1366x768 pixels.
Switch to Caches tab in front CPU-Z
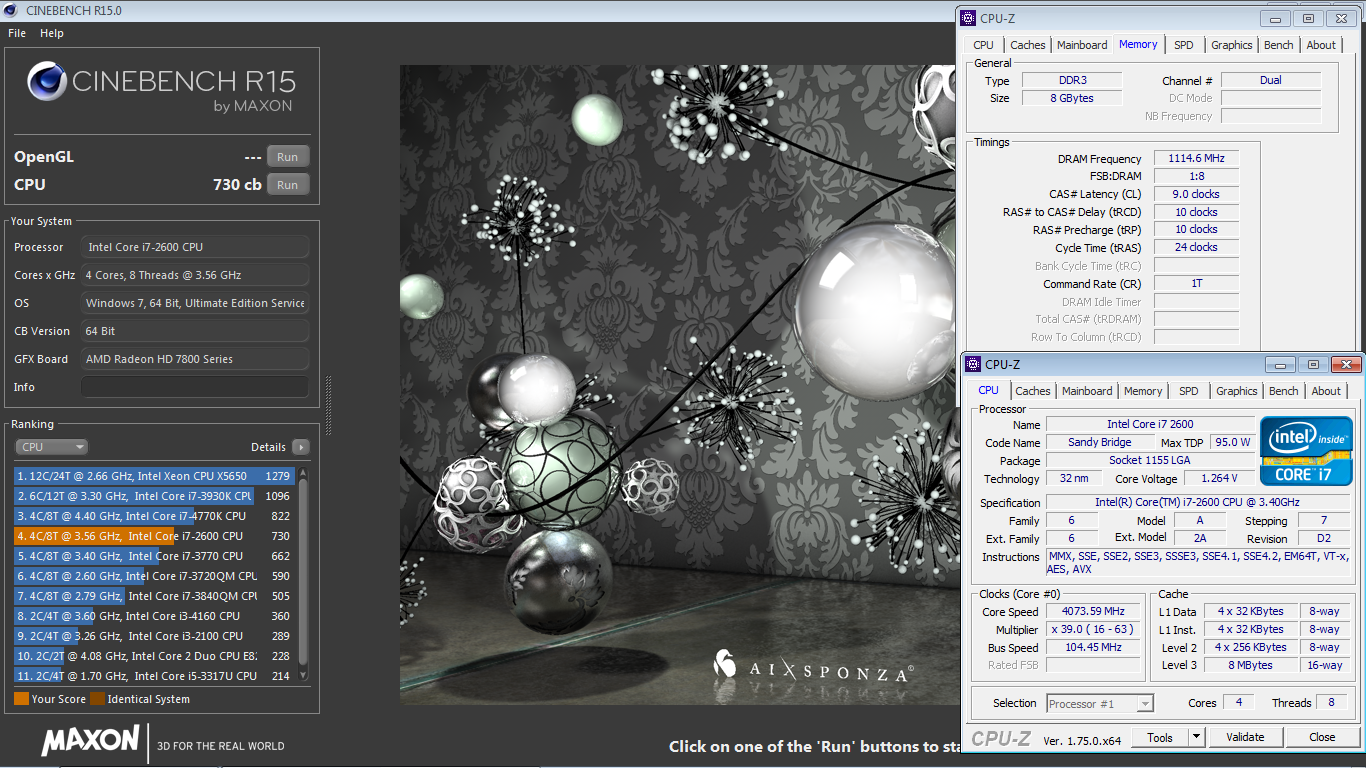[x=1033, y=391]
